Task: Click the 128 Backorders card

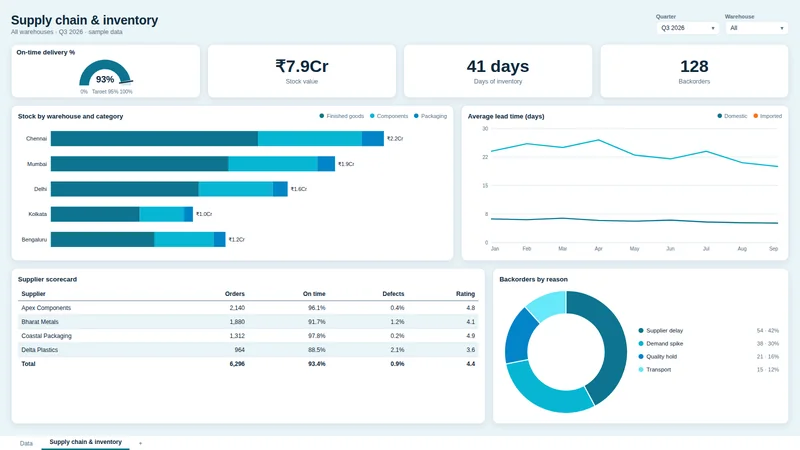Action: click(x=694, y=71)
